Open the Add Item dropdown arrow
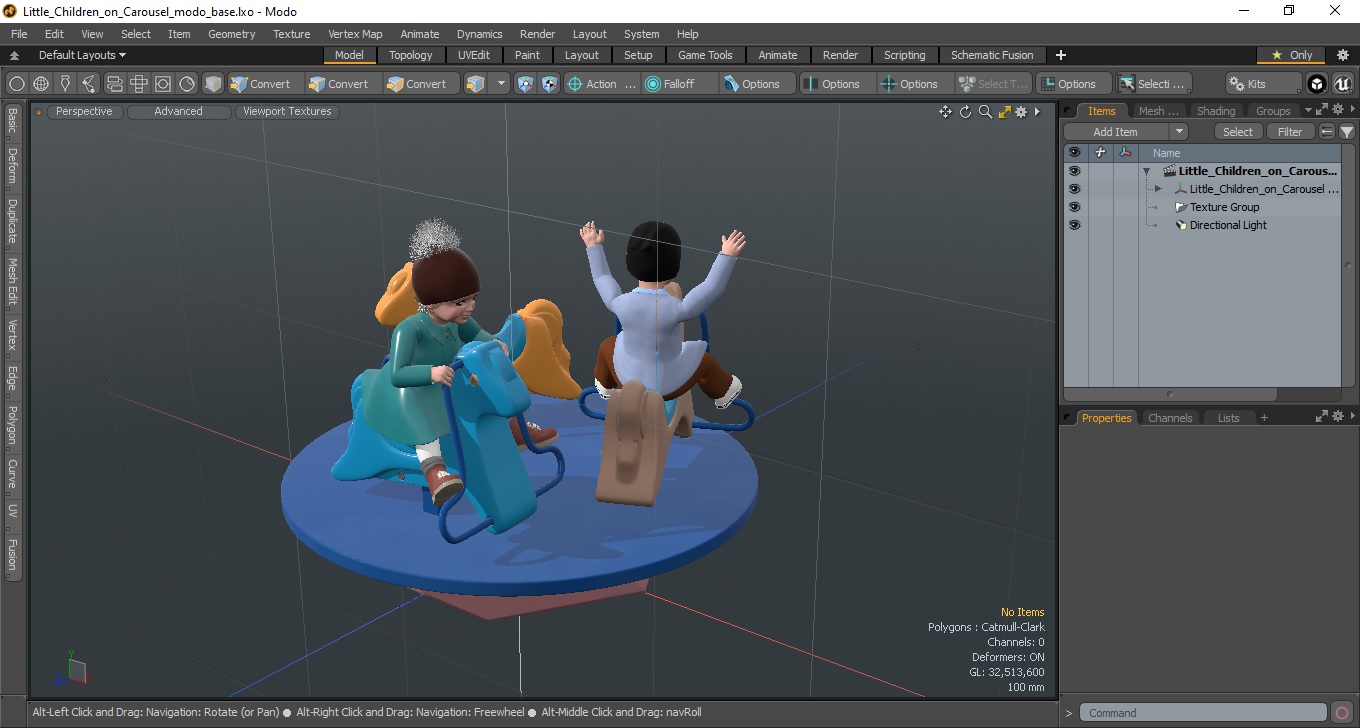Screen dimensions: 1360x728 [x=1179, y=132]
